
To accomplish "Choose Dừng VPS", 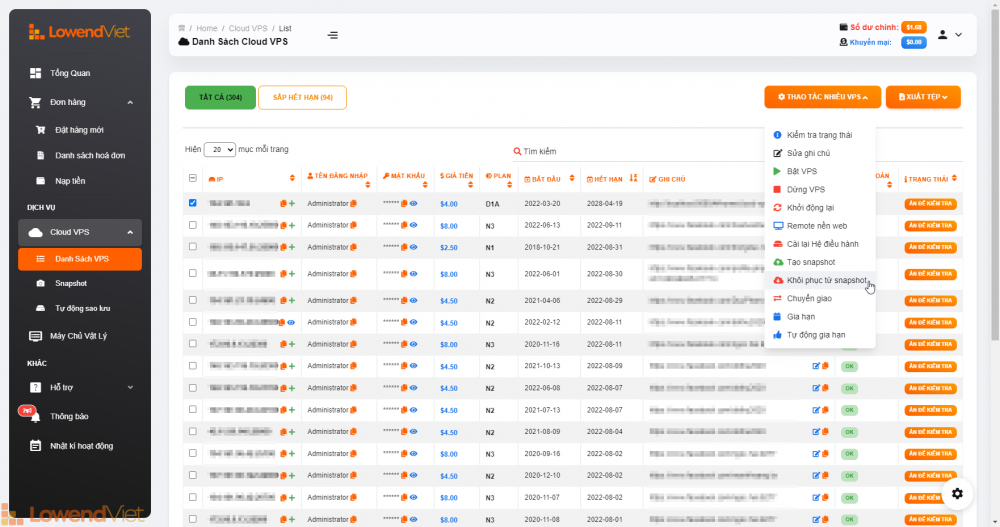I will (820, 189).
